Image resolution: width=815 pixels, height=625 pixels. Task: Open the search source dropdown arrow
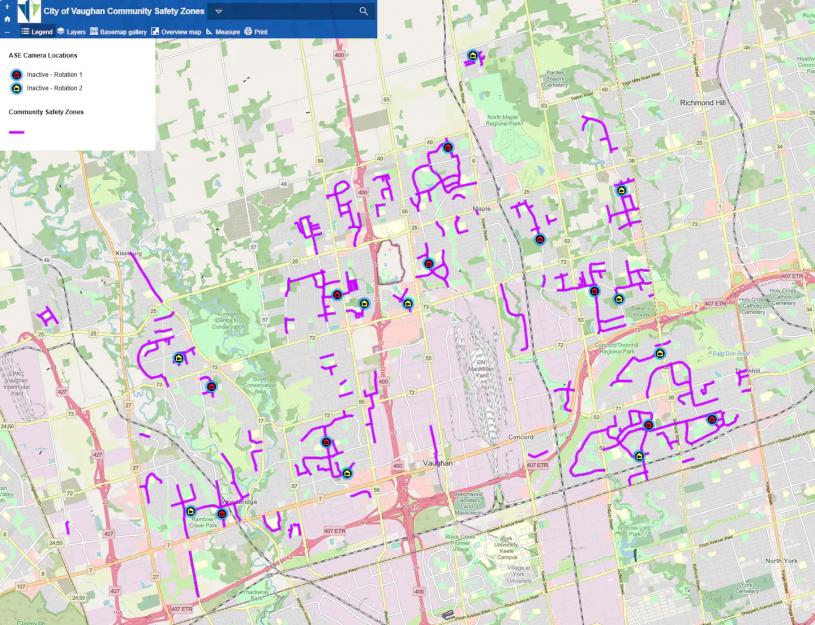[x=218, y=10]
